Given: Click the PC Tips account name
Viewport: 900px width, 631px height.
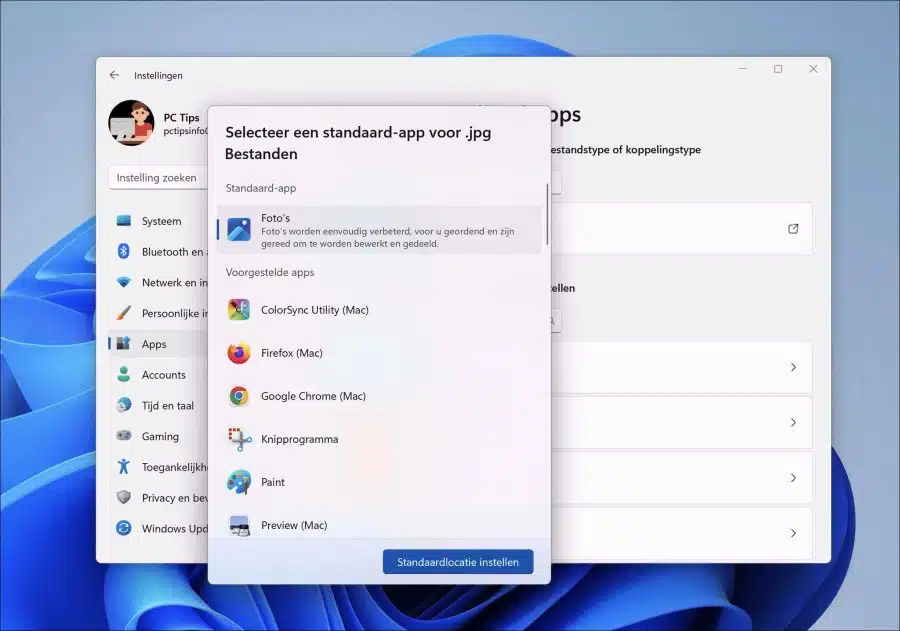Looking at the screenshot, I should click(181, 117).
